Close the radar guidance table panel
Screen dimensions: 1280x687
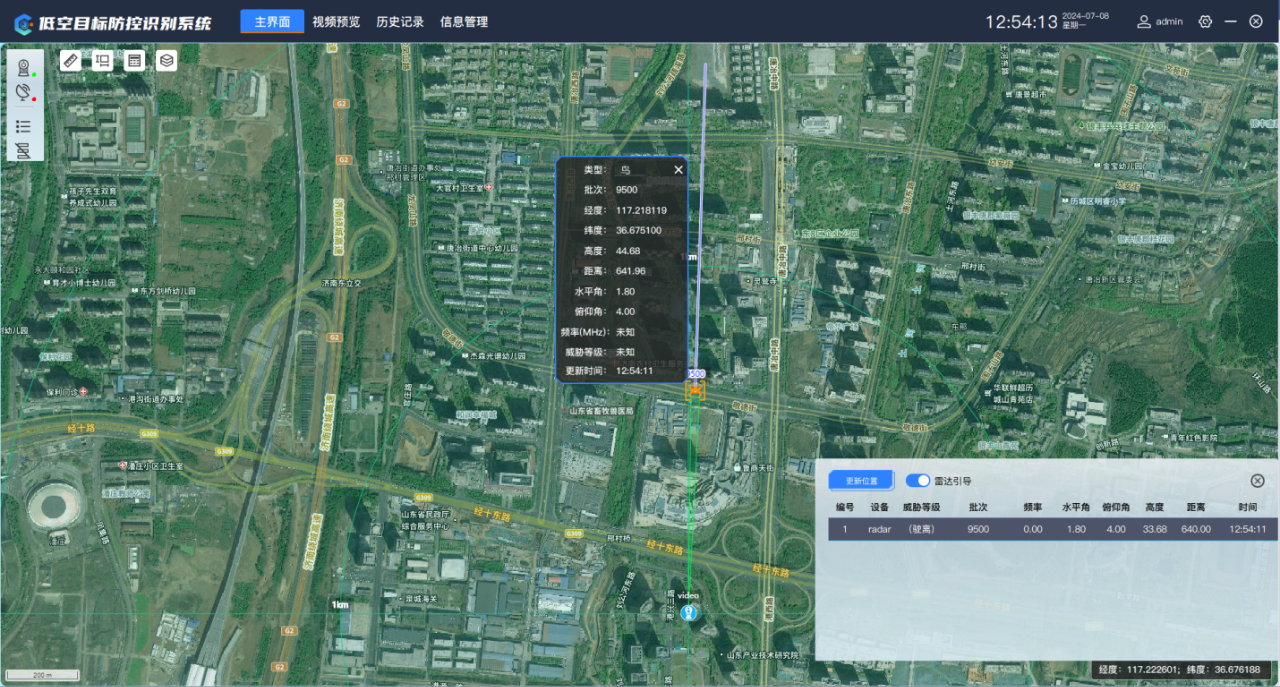click(1257, 481)
